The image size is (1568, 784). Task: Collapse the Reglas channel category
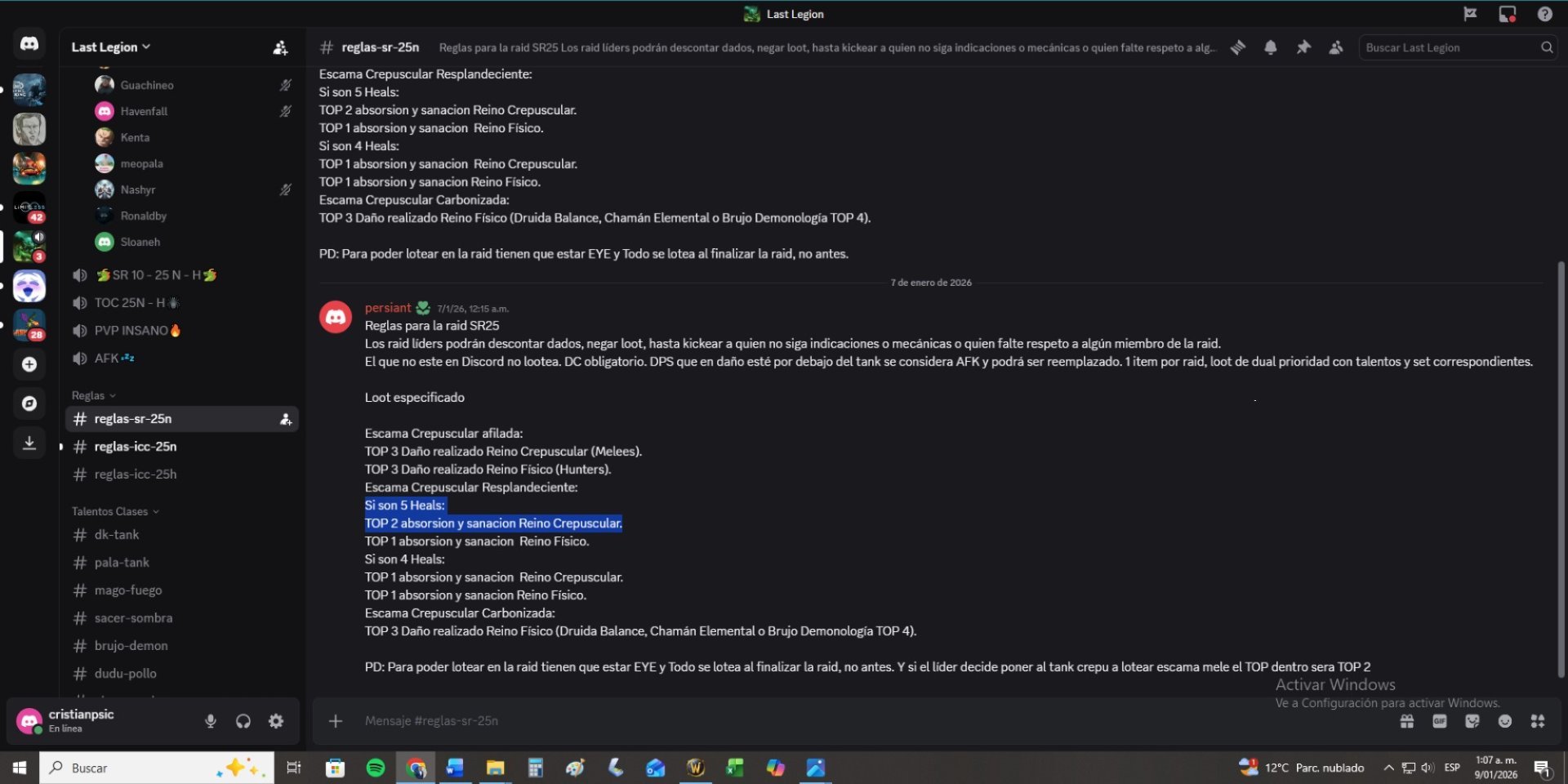(93, 396)
